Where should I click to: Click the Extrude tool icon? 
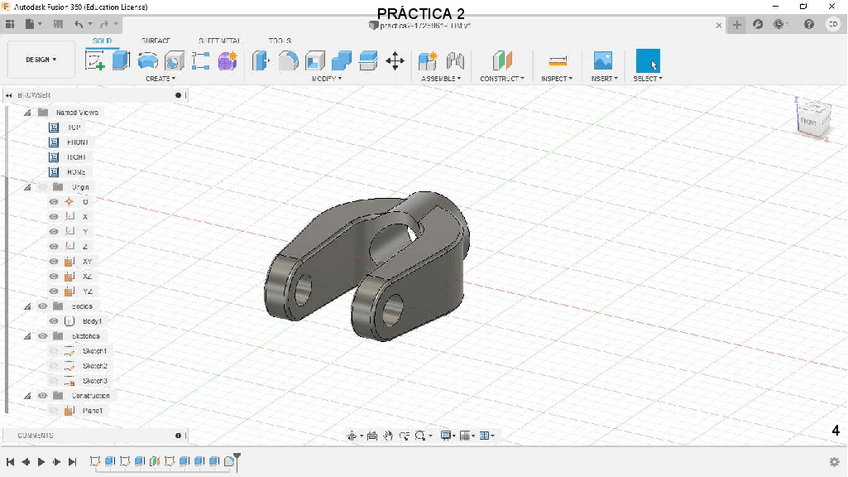tap(121, 61)
